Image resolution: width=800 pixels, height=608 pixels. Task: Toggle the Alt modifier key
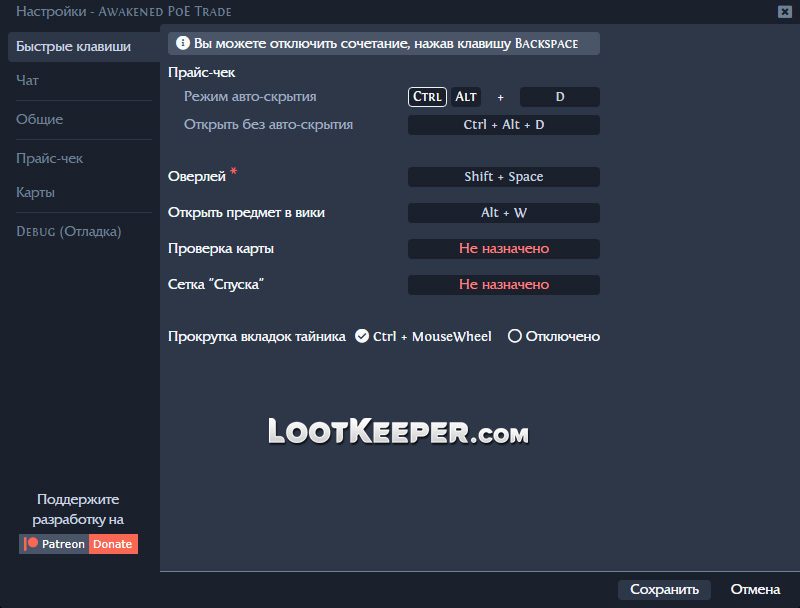(x=465, y=97)
